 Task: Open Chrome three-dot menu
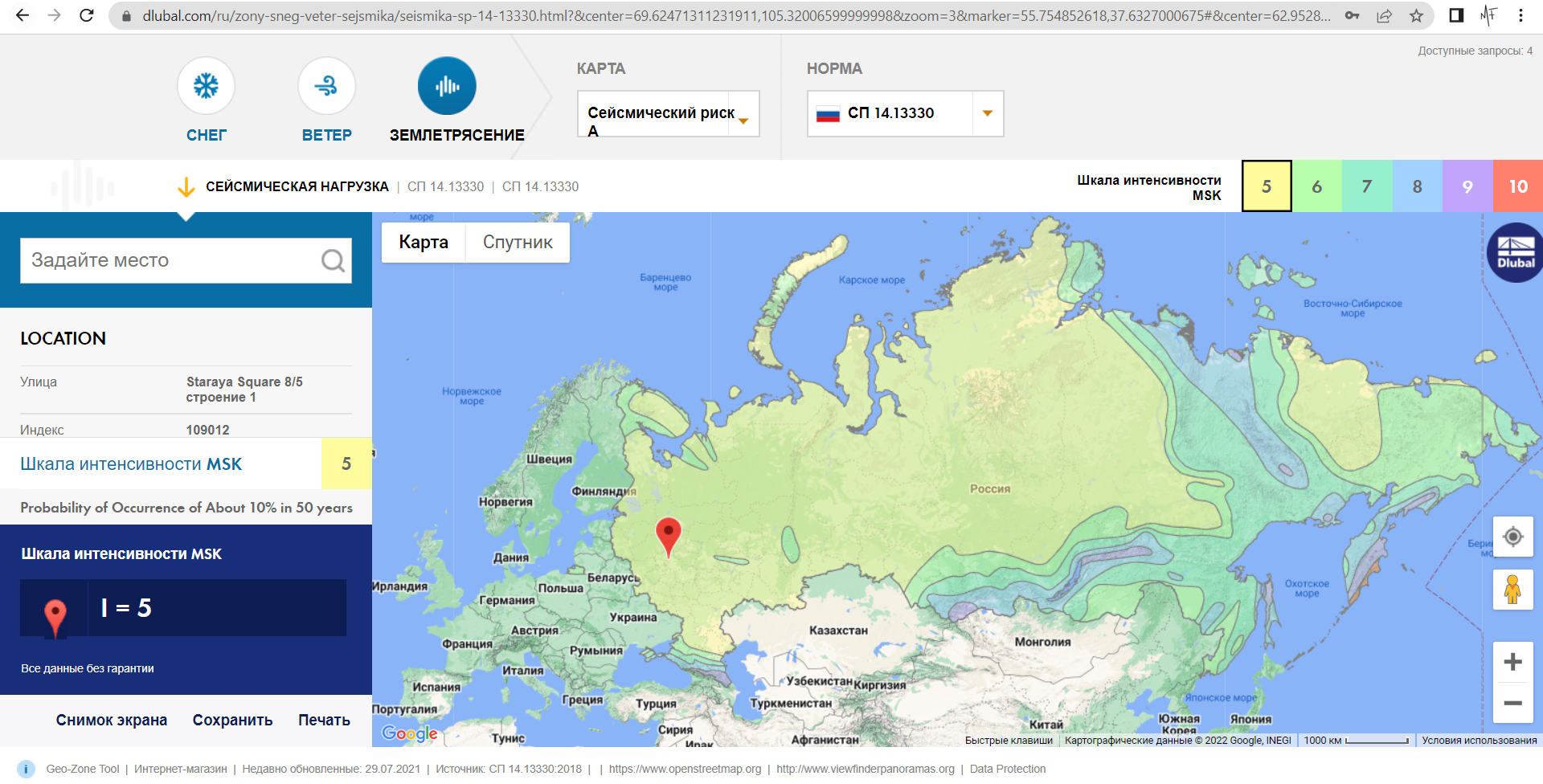(x=1520, y=15)
